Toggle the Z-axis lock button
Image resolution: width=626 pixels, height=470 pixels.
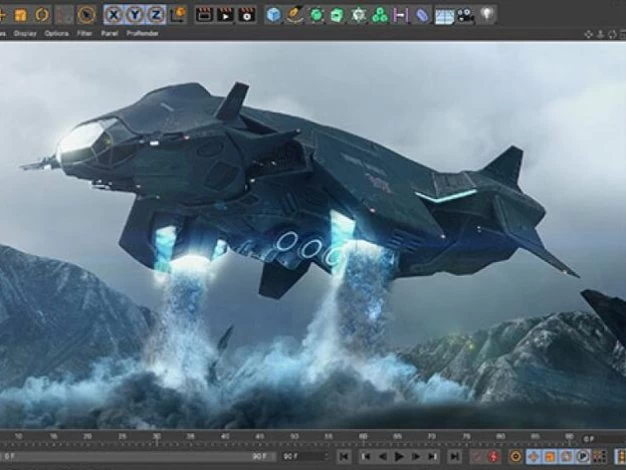(x=156, y=14)
